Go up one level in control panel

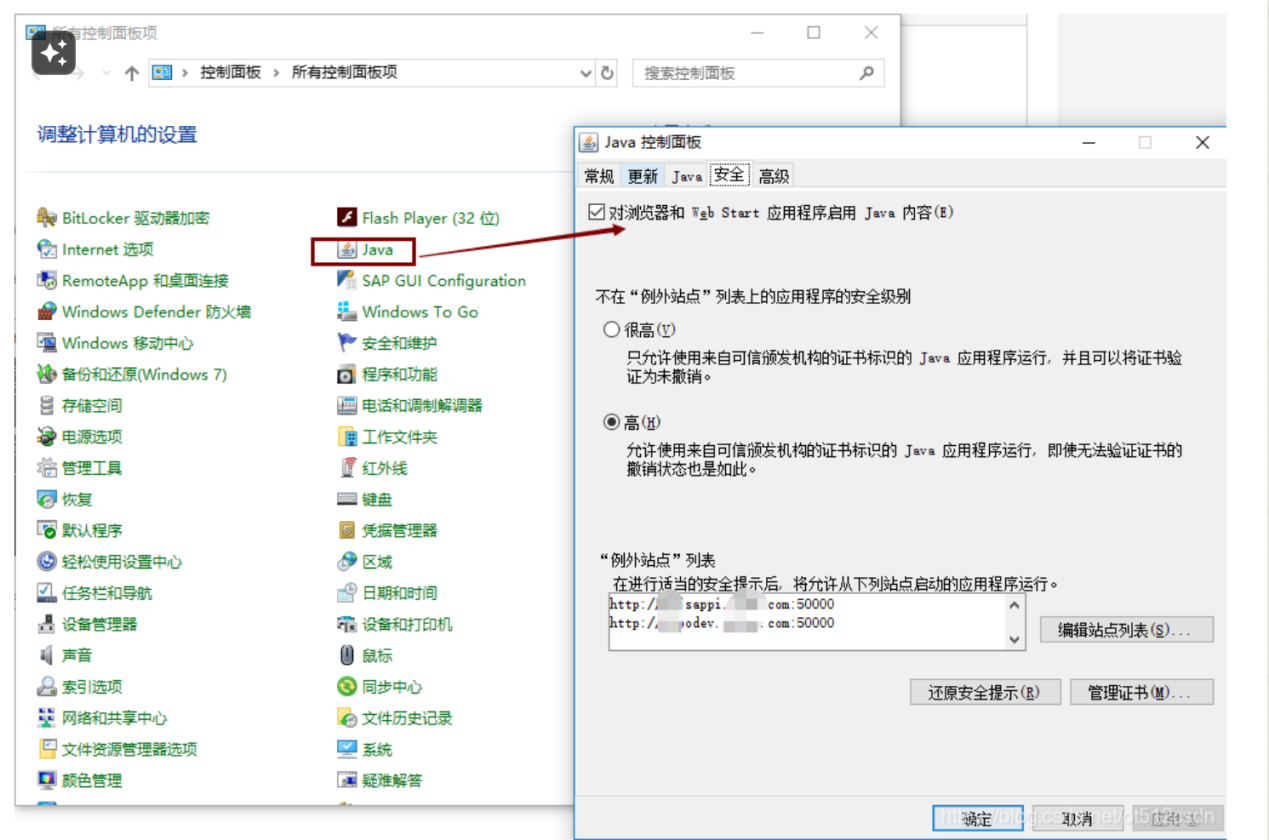[132, 73]
